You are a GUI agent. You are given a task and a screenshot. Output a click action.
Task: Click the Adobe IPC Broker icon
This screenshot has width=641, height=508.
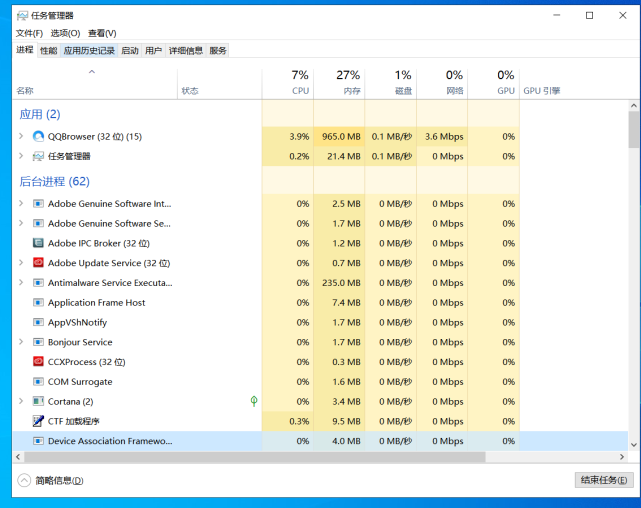(x=38, y=243)
